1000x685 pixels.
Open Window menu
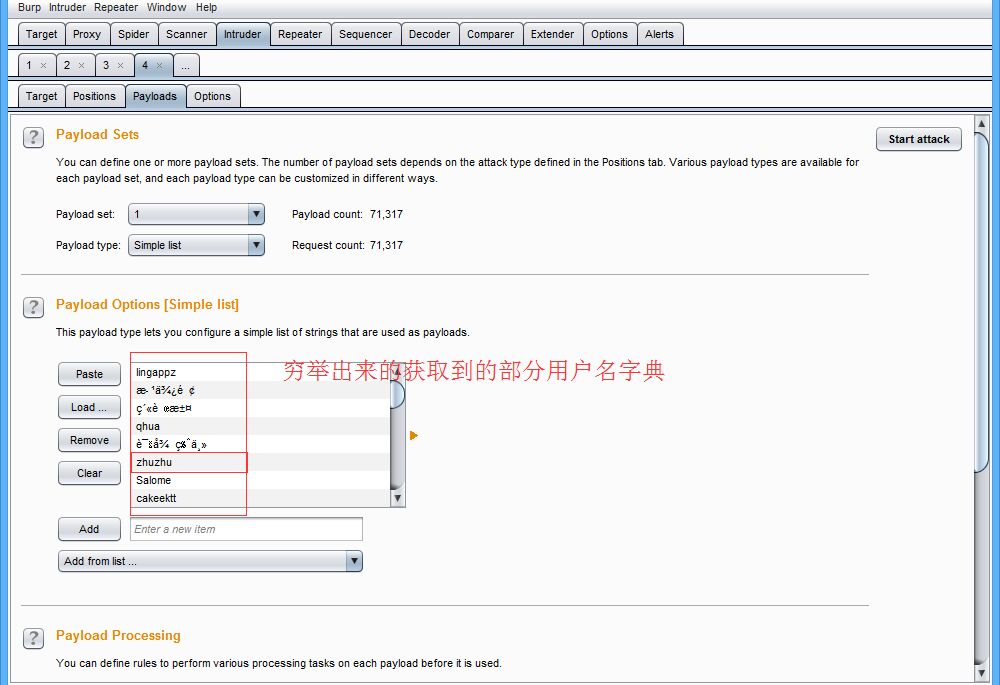166,7
